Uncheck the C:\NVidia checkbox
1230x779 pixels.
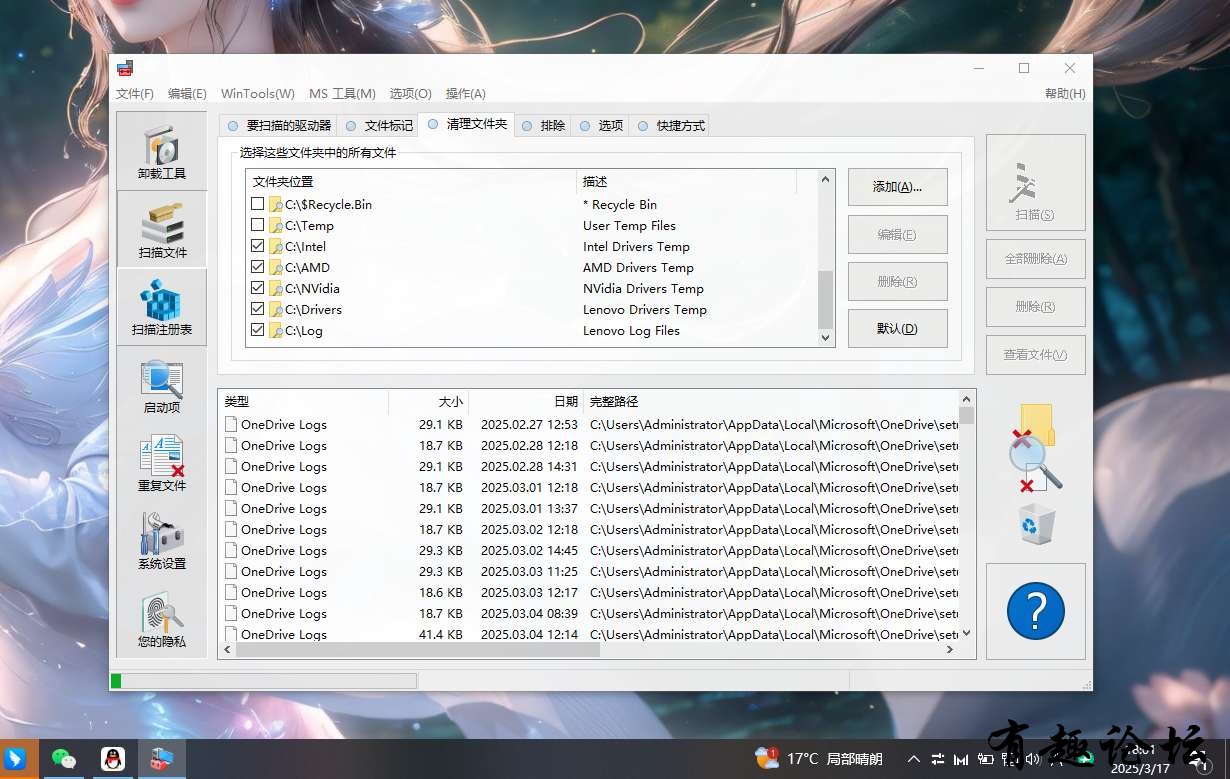pyautogui.click(x=258, y=288)
